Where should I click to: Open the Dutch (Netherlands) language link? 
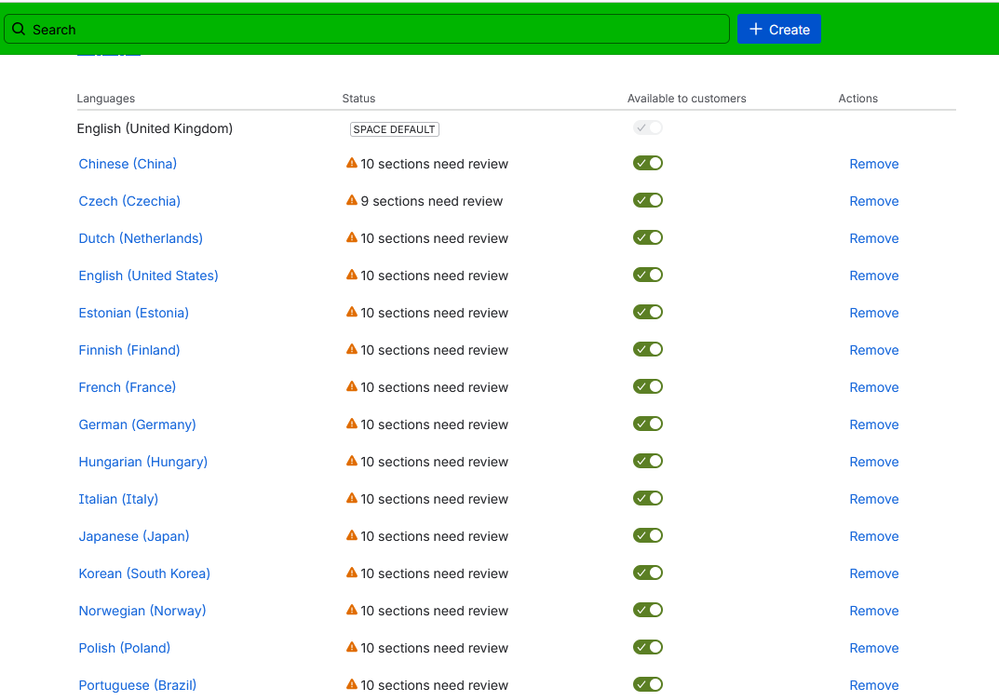pos(140,238)
